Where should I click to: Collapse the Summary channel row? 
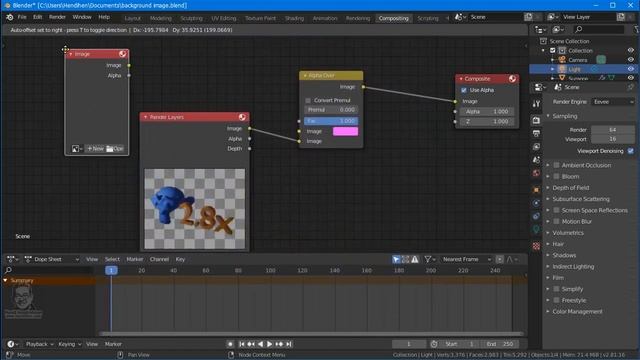[5, 280]
